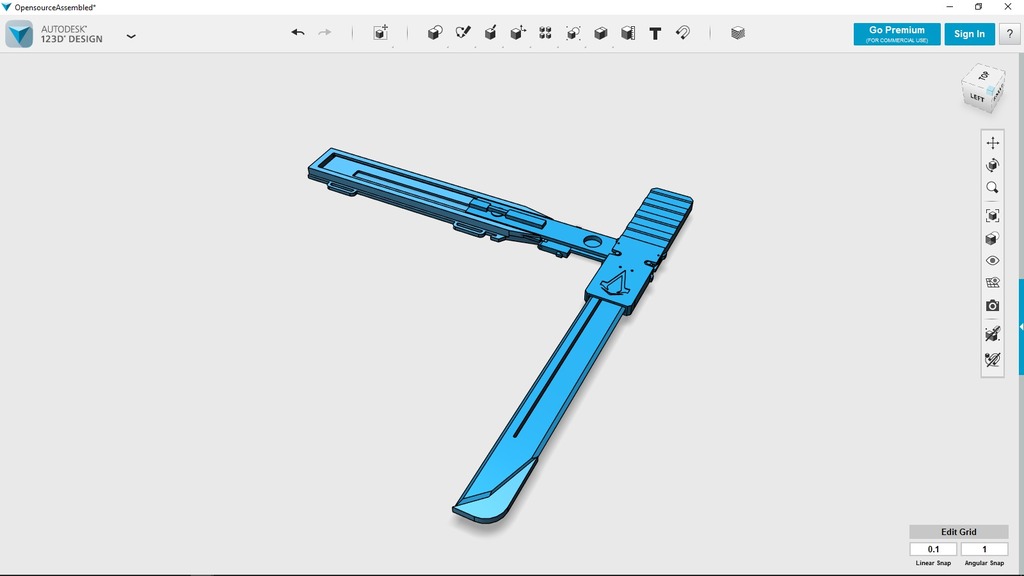1024x576 pixels.
Task: Toggle grid visibility in navigation bar
Action: (x=992, y=283)
